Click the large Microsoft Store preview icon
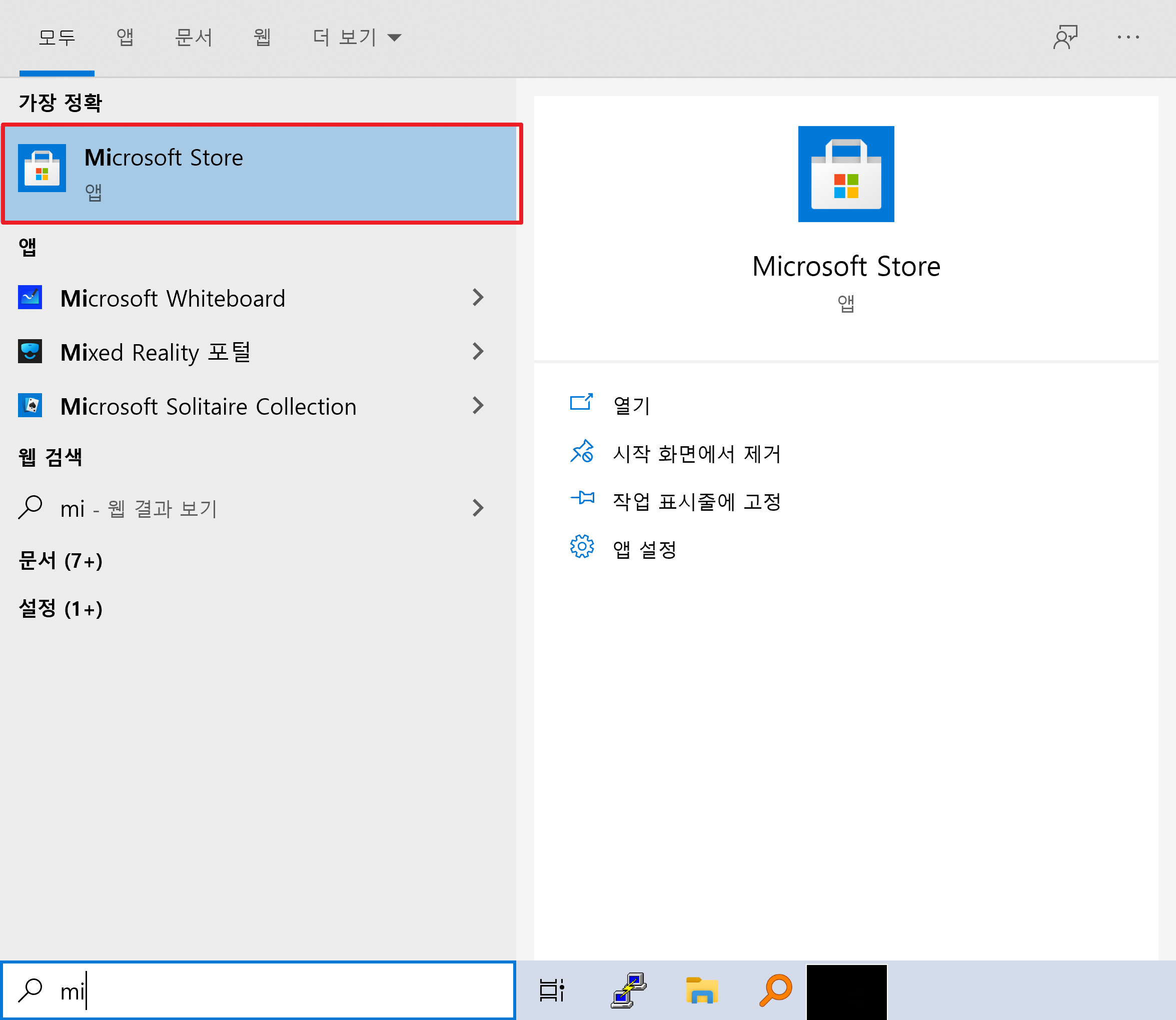Image resolution: width=1176 pixels, height=1020 pixels. pyautogui.click(x=845, y=174)
